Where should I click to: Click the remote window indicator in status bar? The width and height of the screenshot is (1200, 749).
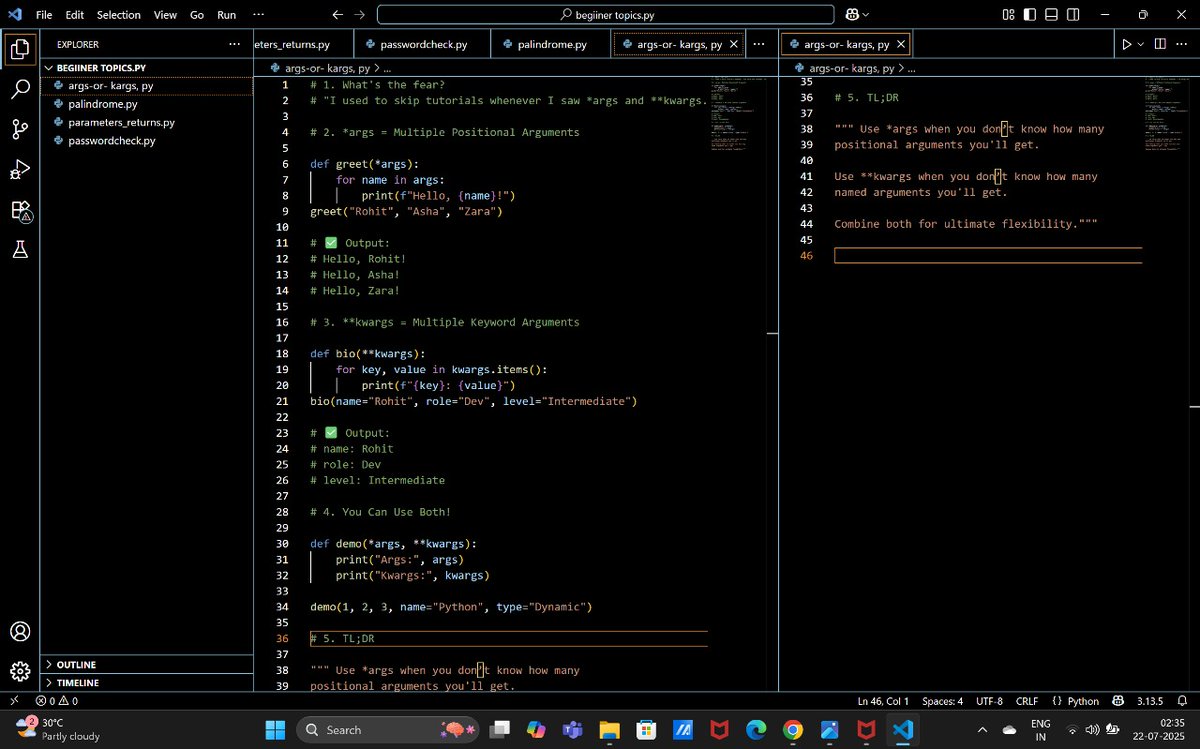(14, 701)
